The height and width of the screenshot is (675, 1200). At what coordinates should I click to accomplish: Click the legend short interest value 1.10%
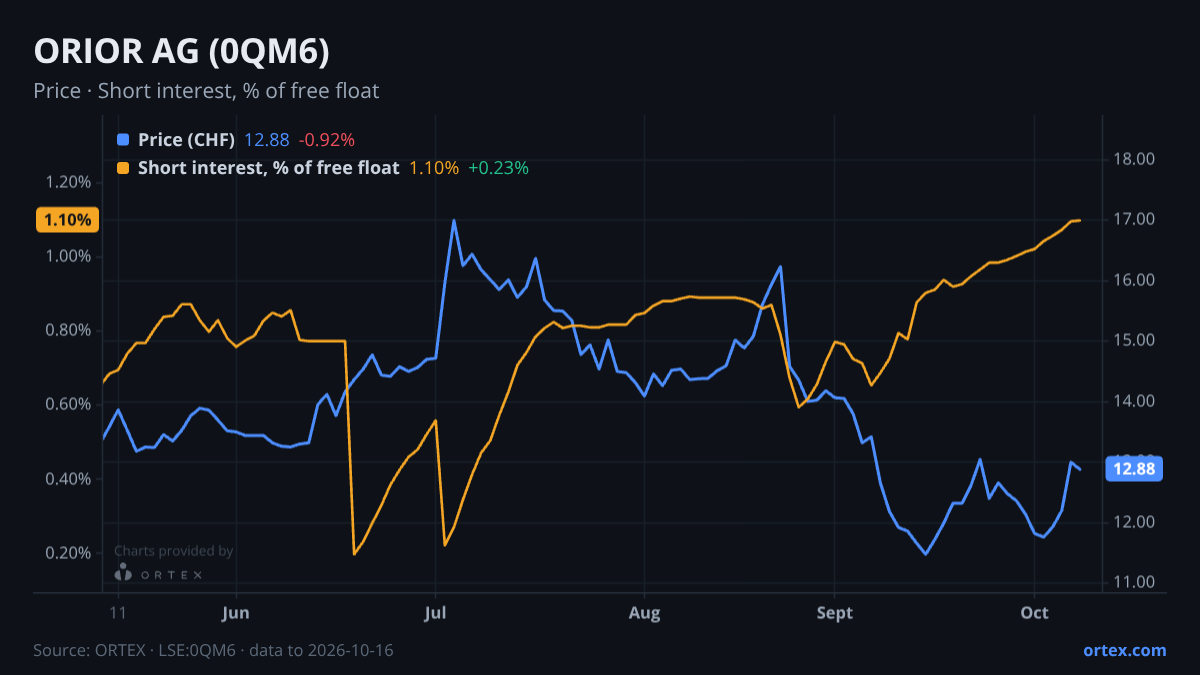[434, 168]
